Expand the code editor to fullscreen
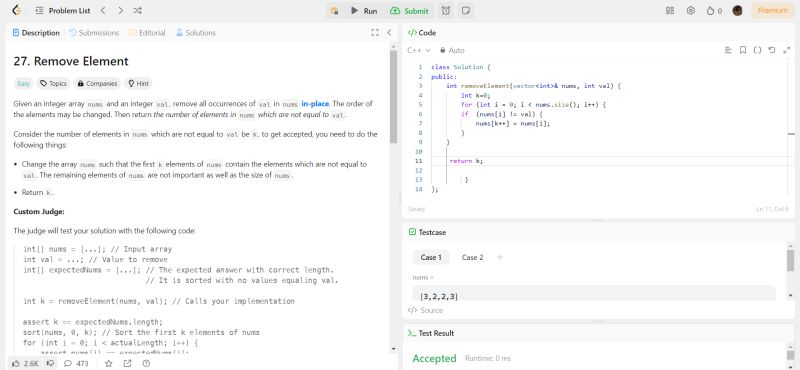800x370 pixels. click(785, 50)
